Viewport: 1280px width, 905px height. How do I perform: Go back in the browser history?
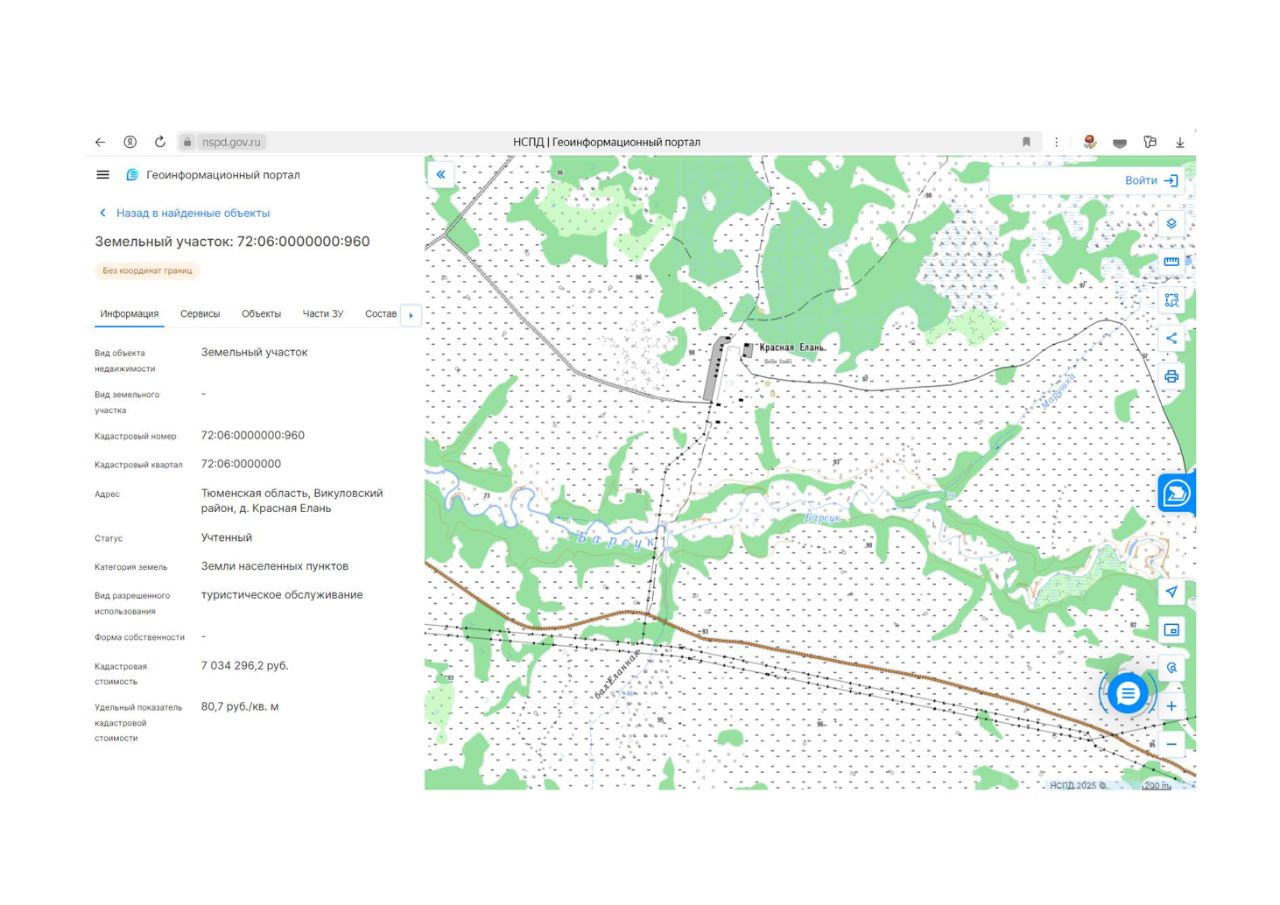(100, 142)
